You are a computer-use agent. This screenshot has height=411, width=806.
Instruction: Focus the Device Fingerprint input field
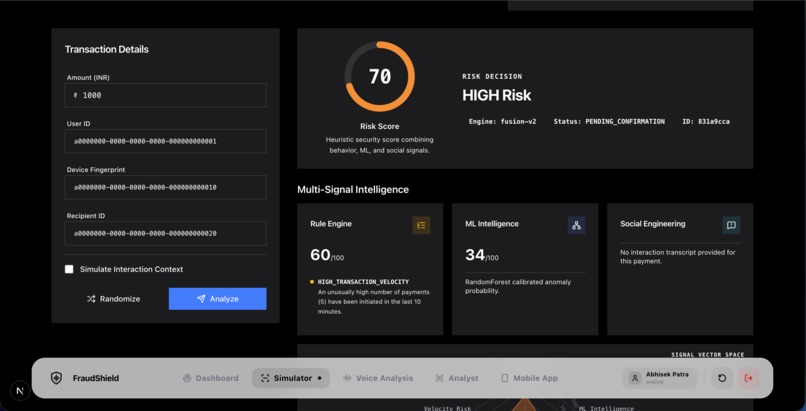[x=166, y=188]
